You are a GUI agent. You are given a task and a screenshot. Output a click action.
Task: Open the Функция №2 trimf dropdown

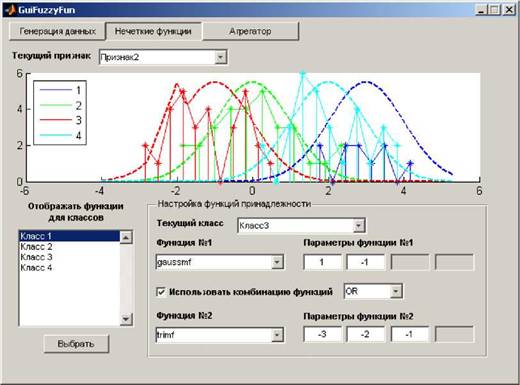(277, 335)
